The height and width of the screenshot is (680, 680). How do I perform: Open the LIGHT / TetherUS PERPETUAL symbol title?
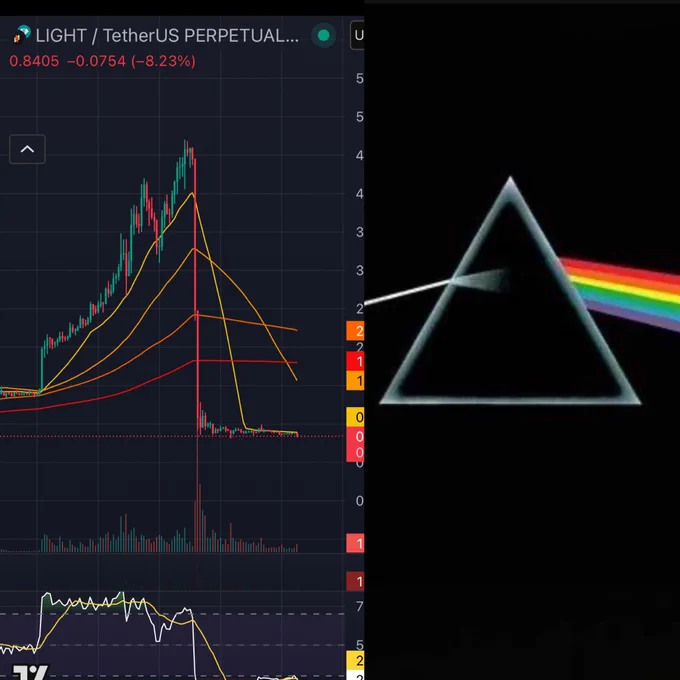pyautogui.click(x=167, y=36)
